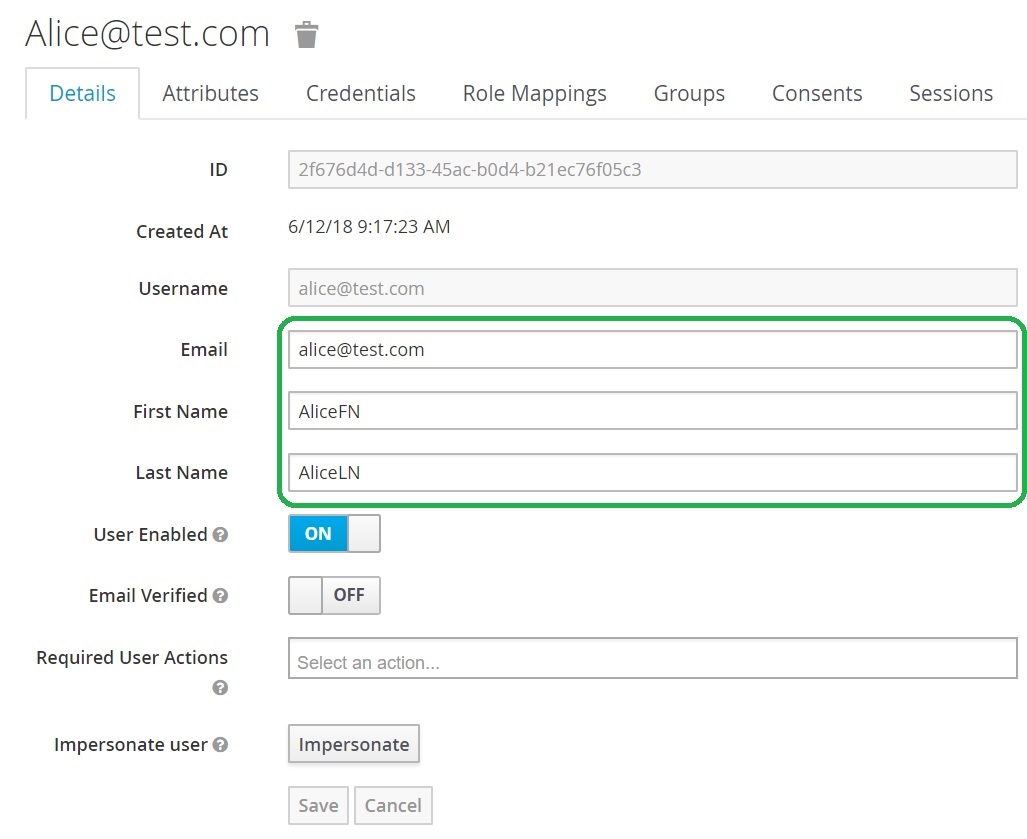Click the Email Verified help icon
The height and width of the screenshot is (839, 1027).
click(x=221, y=596)
